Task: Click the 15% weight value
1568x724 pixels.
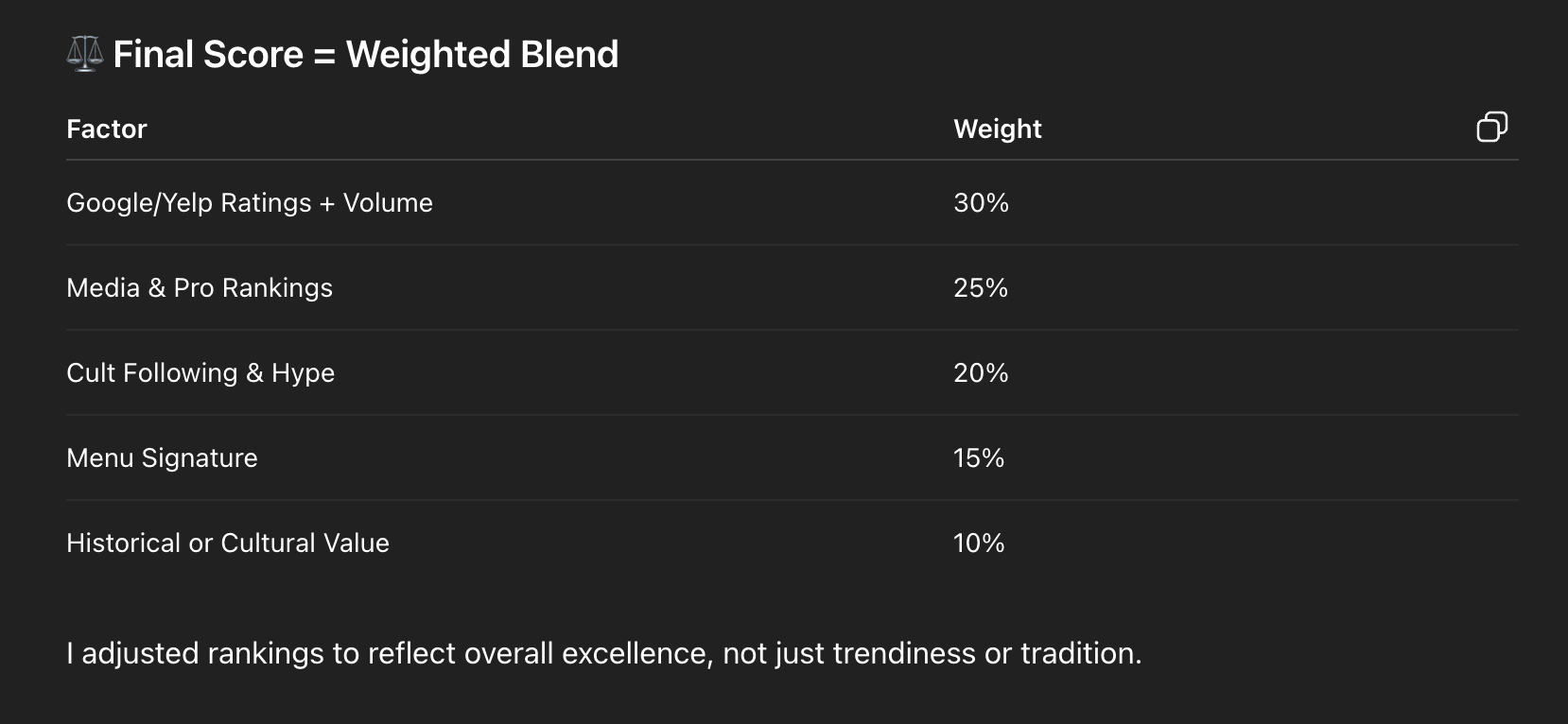Action: (x=979, y=458)
